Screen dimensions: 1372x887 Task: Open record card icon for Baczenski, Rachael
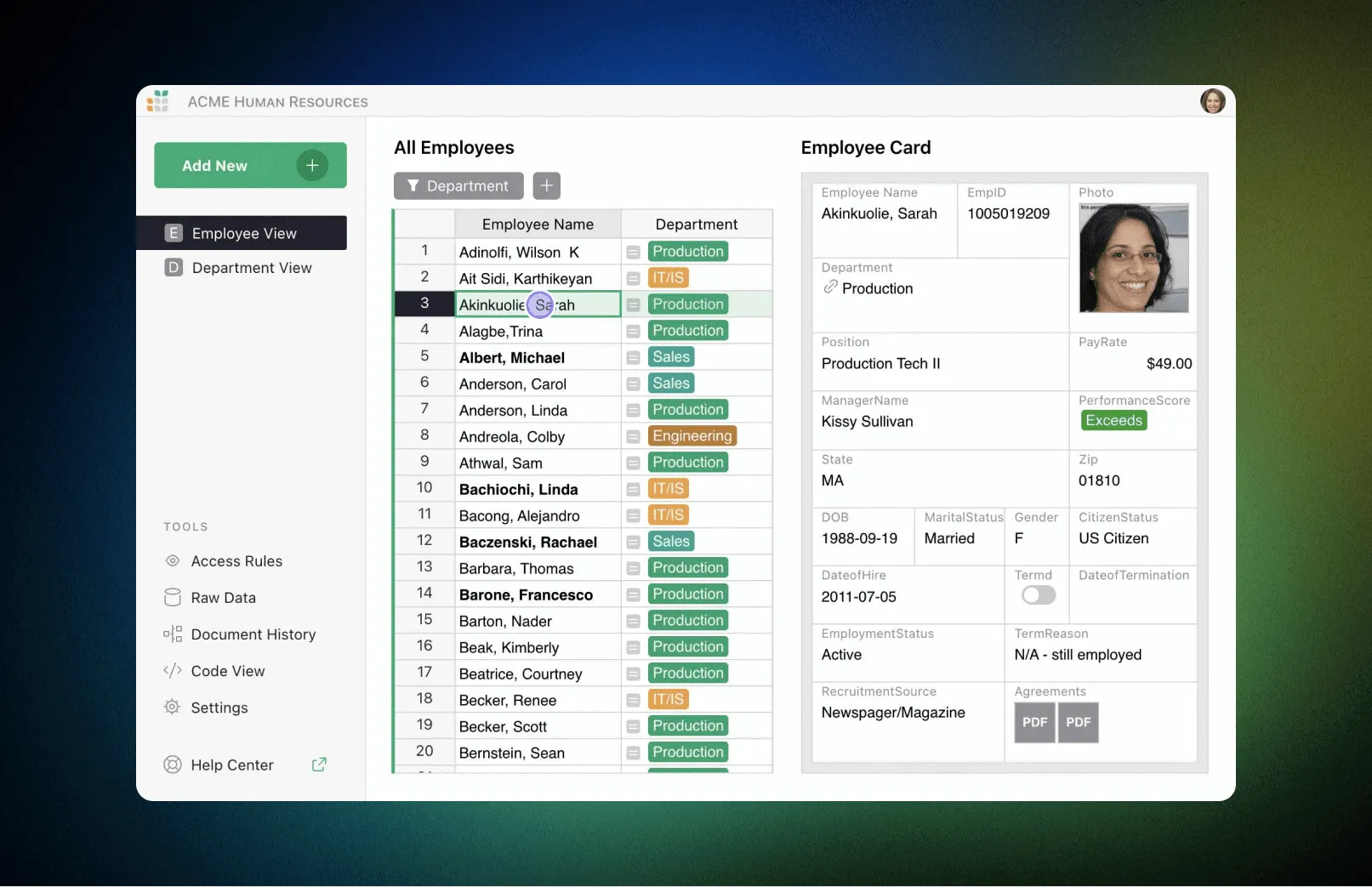tap(634, 543)
